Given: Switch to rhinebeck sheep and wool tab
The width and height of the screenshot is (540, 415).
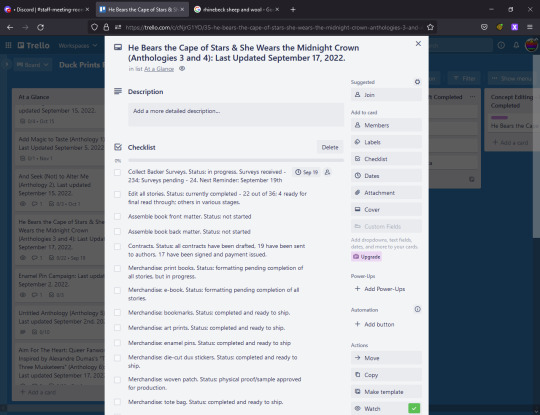Looking at the screenshot, I should (237, 10).
